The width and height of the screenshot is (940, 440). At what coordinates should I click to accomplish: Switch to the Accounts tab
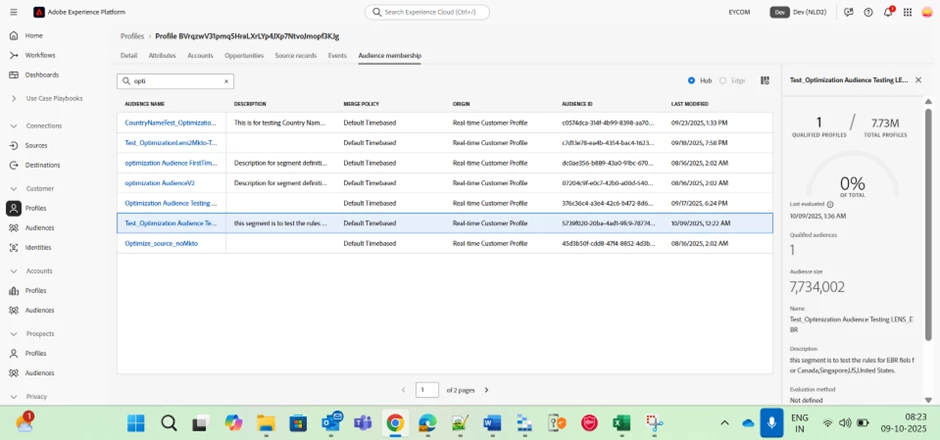pyautogui.click(x=200, y=55)
